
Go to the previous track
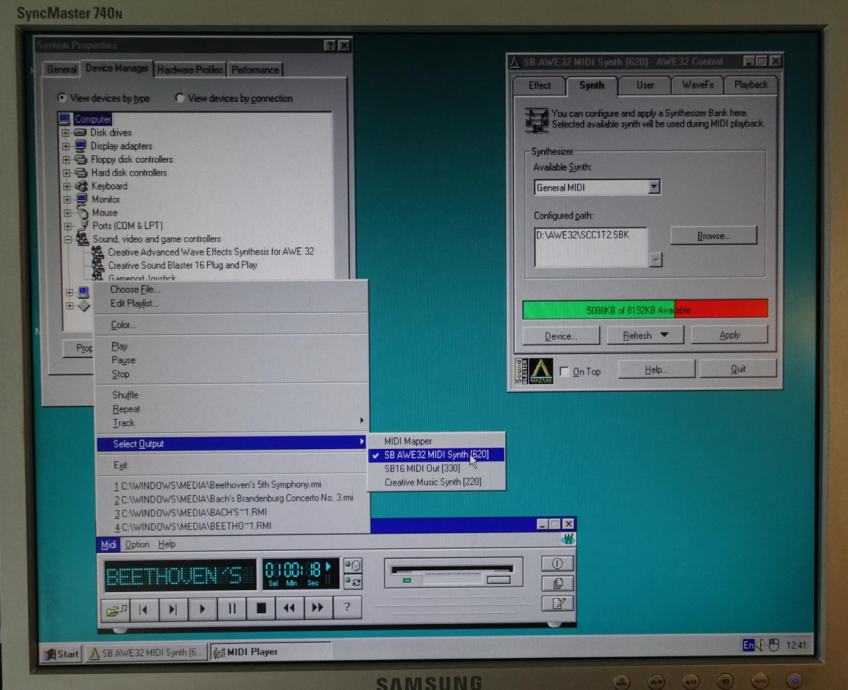pyautogui.click(x=145, y=607)
